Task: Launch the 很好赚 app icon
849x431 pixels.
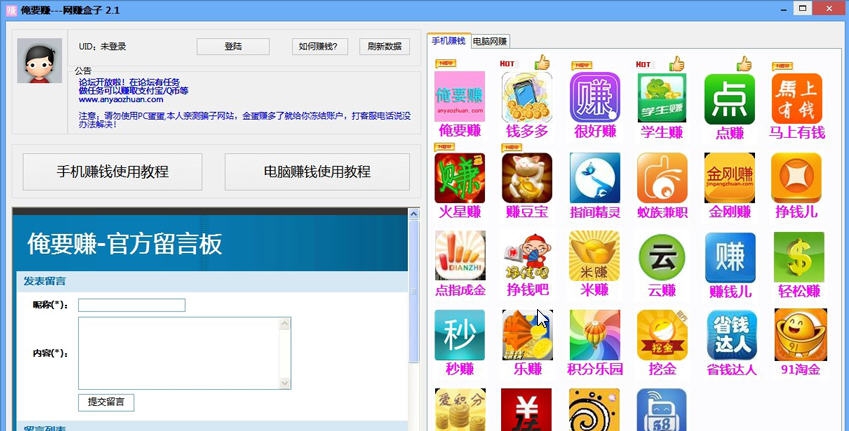Action: 595,97
